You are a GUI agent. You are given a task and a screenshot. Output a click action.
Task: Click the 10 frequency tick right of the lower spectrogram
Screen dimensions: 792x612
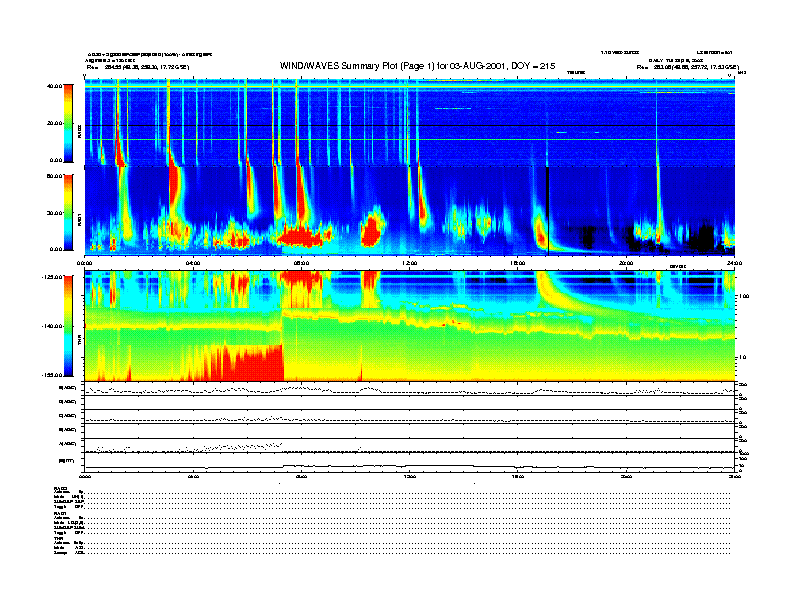[x=743, y=357]
